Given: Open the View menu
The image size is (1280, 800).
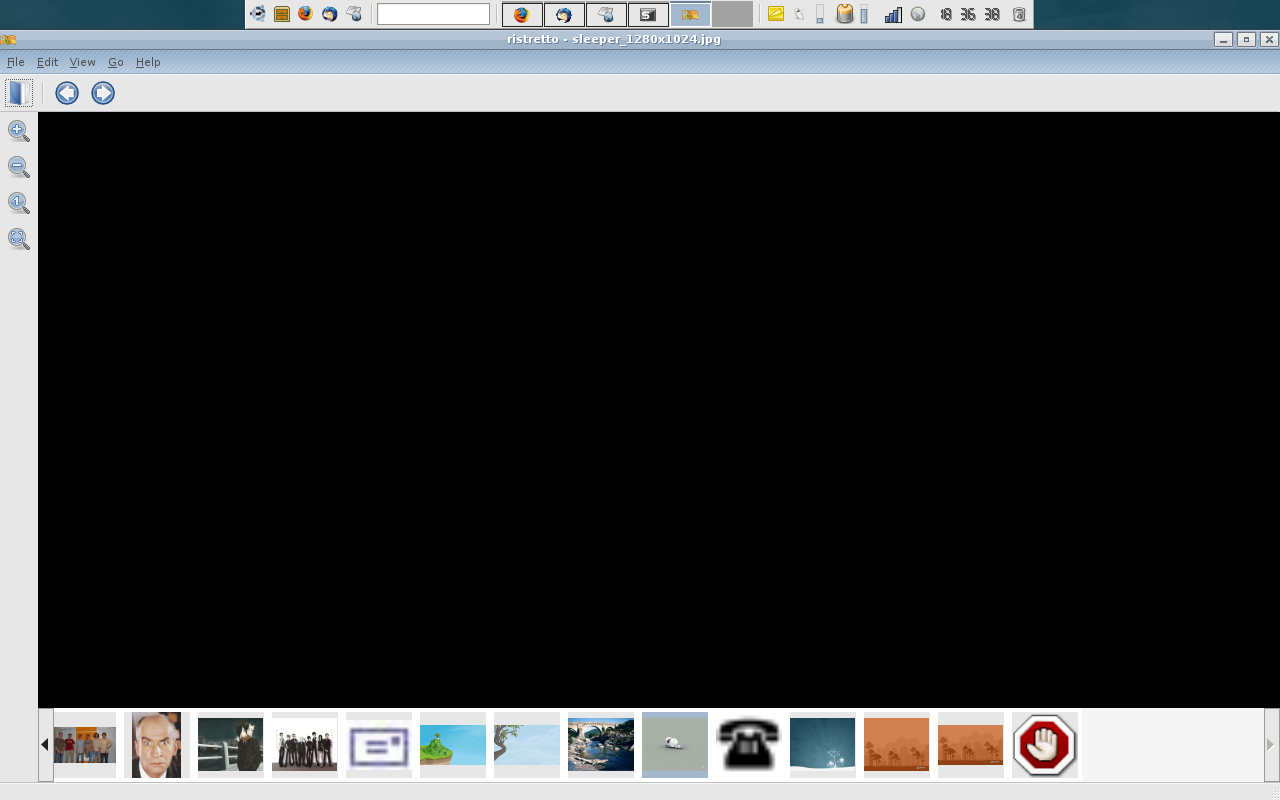Looking at the screenshot, I should click(82, 62).
